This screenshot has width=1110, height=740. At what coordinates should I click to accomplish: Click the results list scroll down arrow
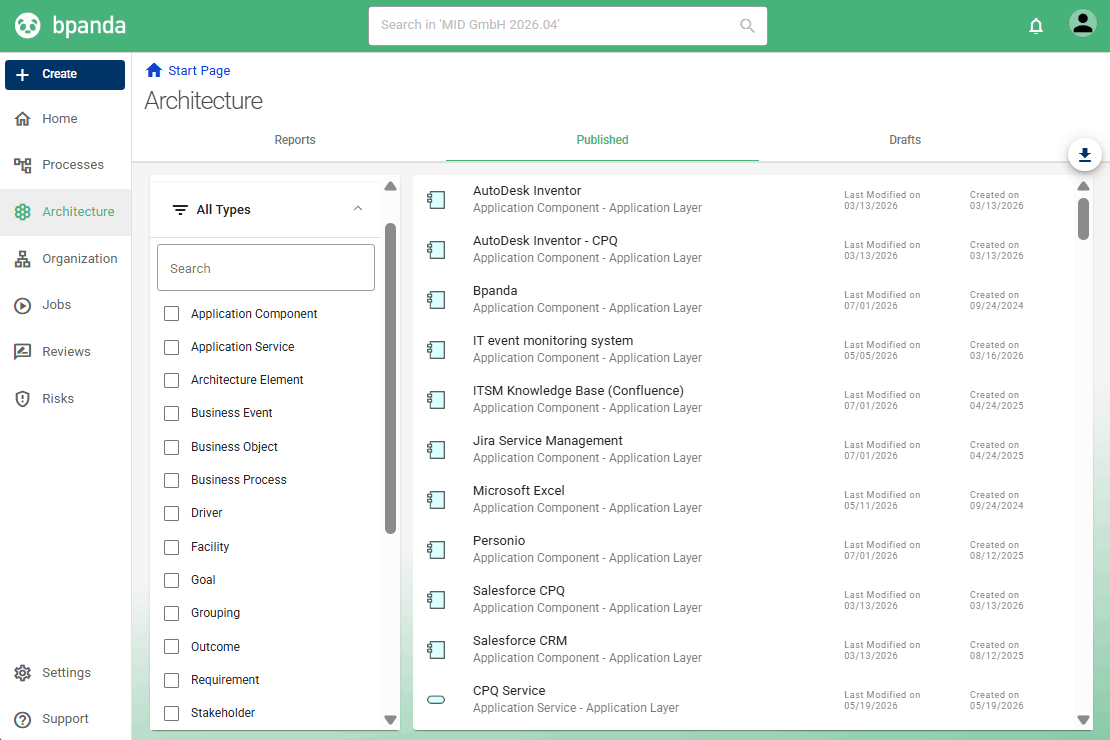coord(1083,720)
